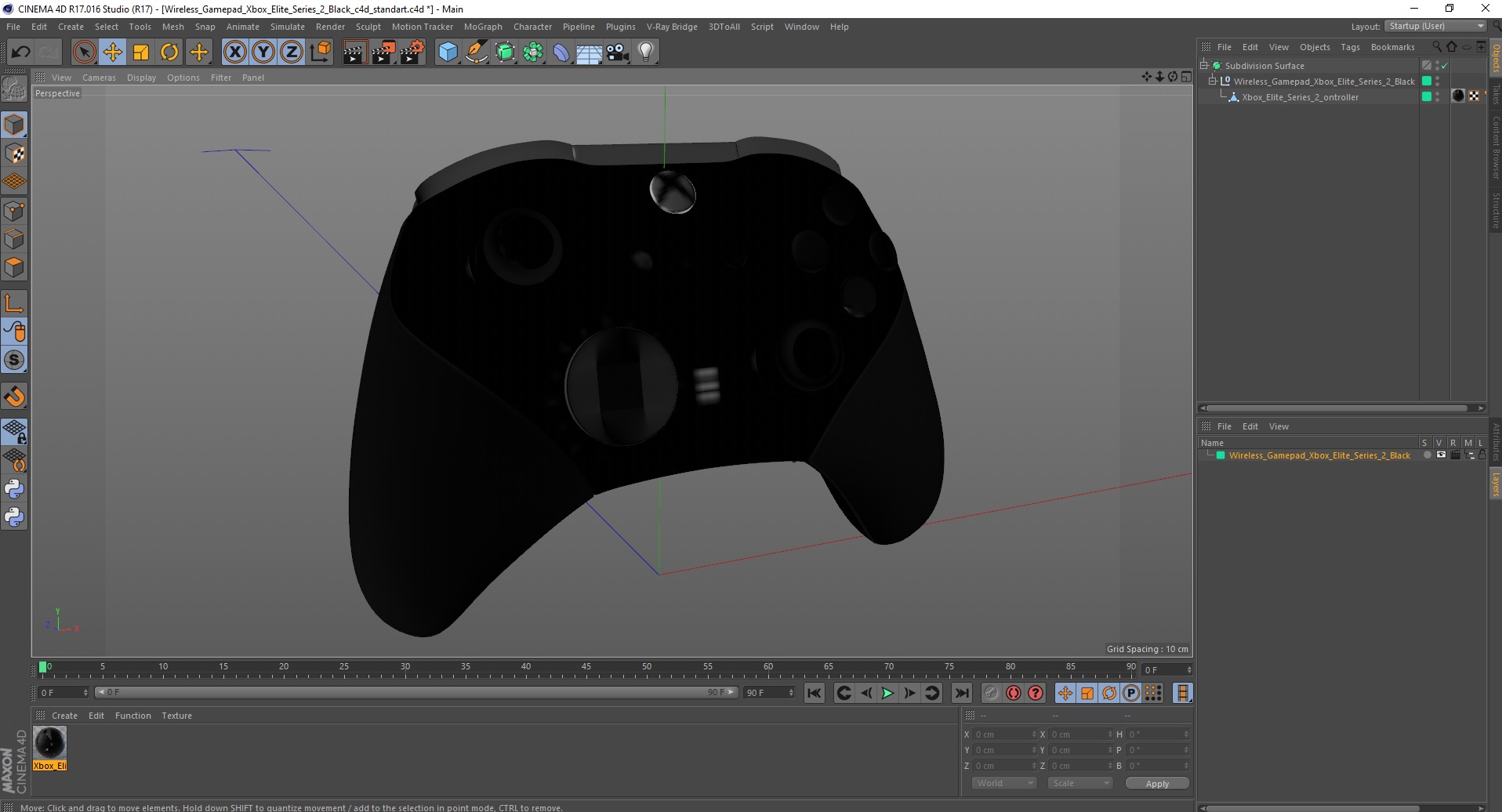Add a Camera object
The height and width of the screenshot is (812, 1502).
tap(617, 53)
